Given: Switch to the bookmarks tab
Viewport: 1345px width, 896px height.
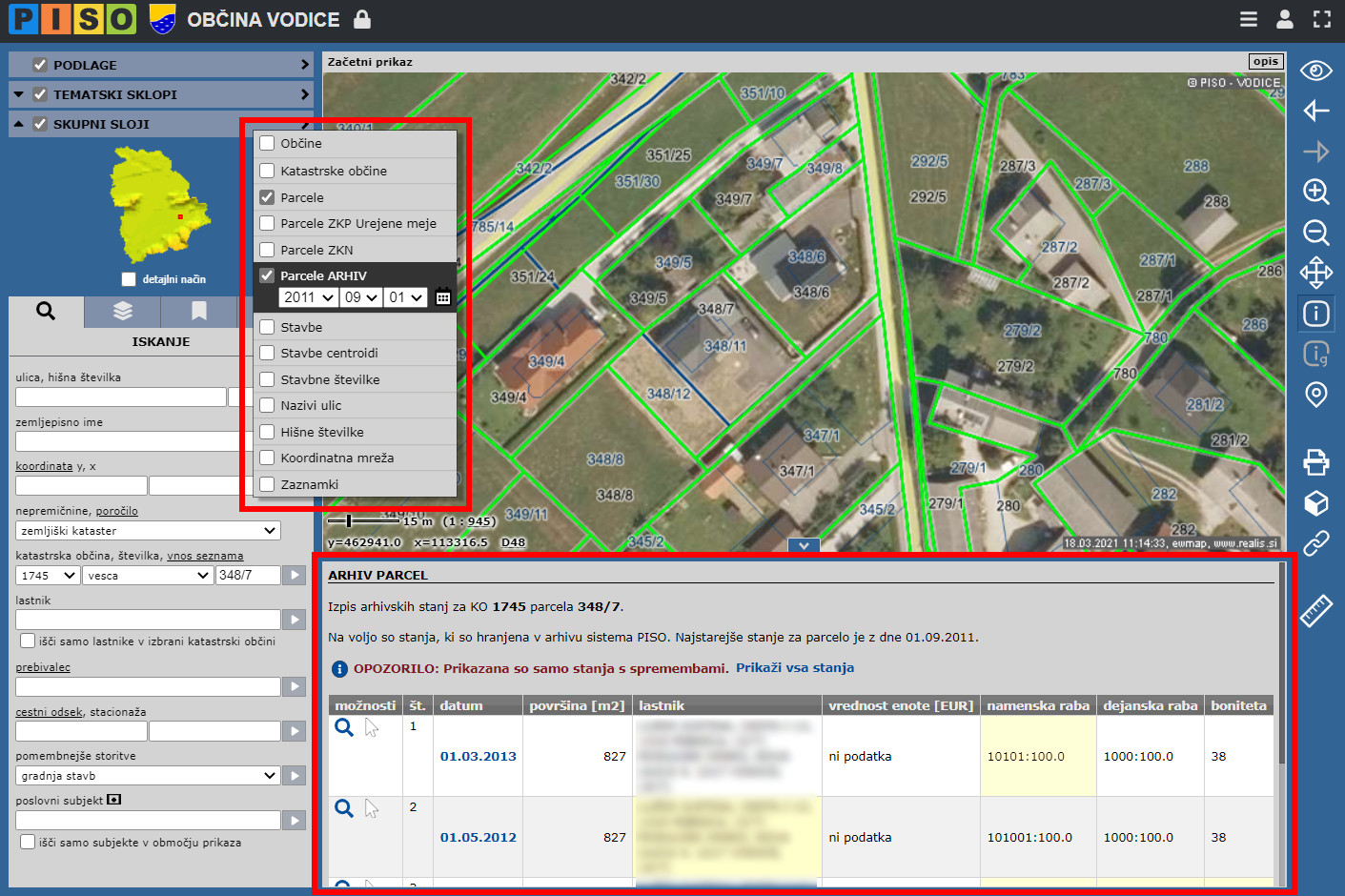Looking at the screenshot, I should [x=199, y=311].
